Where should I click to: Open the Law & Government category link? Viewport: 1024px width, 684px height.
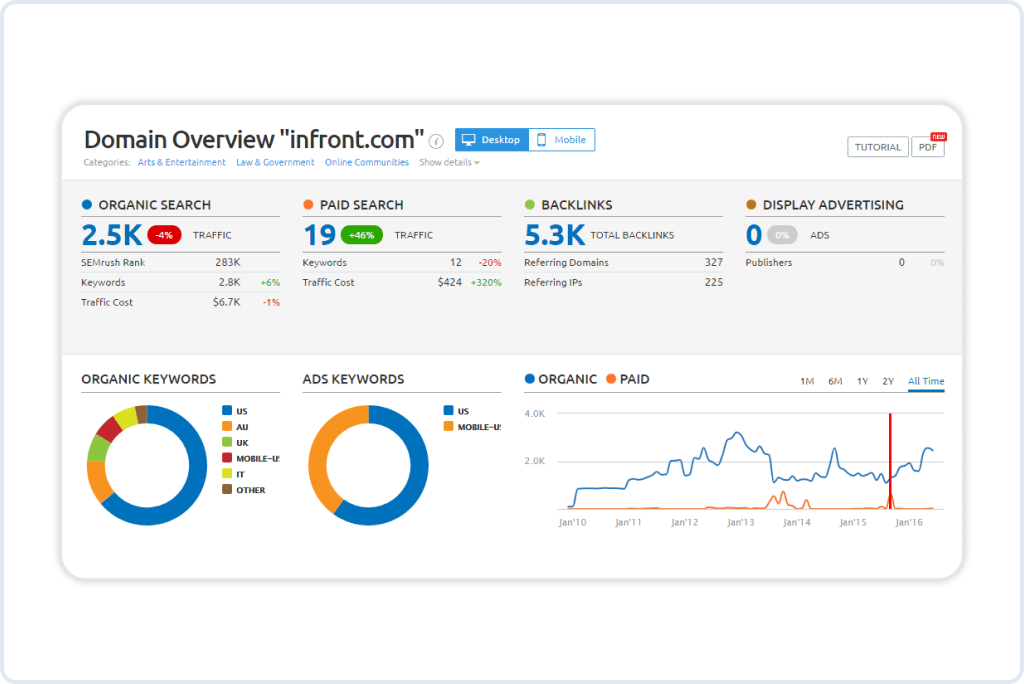click(275, 162)
